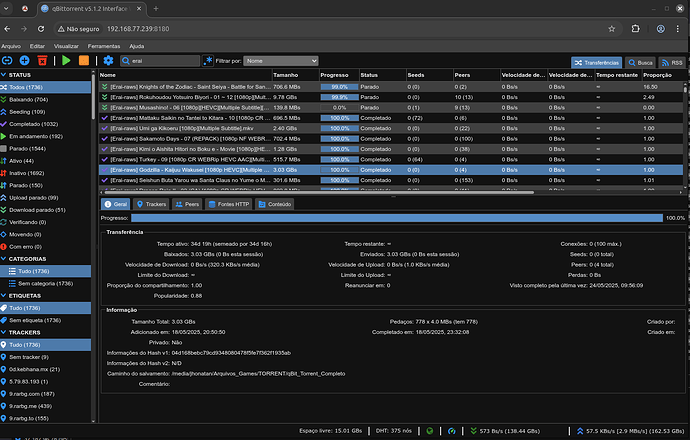Click the browser back arrow
The width and height of the screenshot is (690, 440).
[x=7, y=29]
